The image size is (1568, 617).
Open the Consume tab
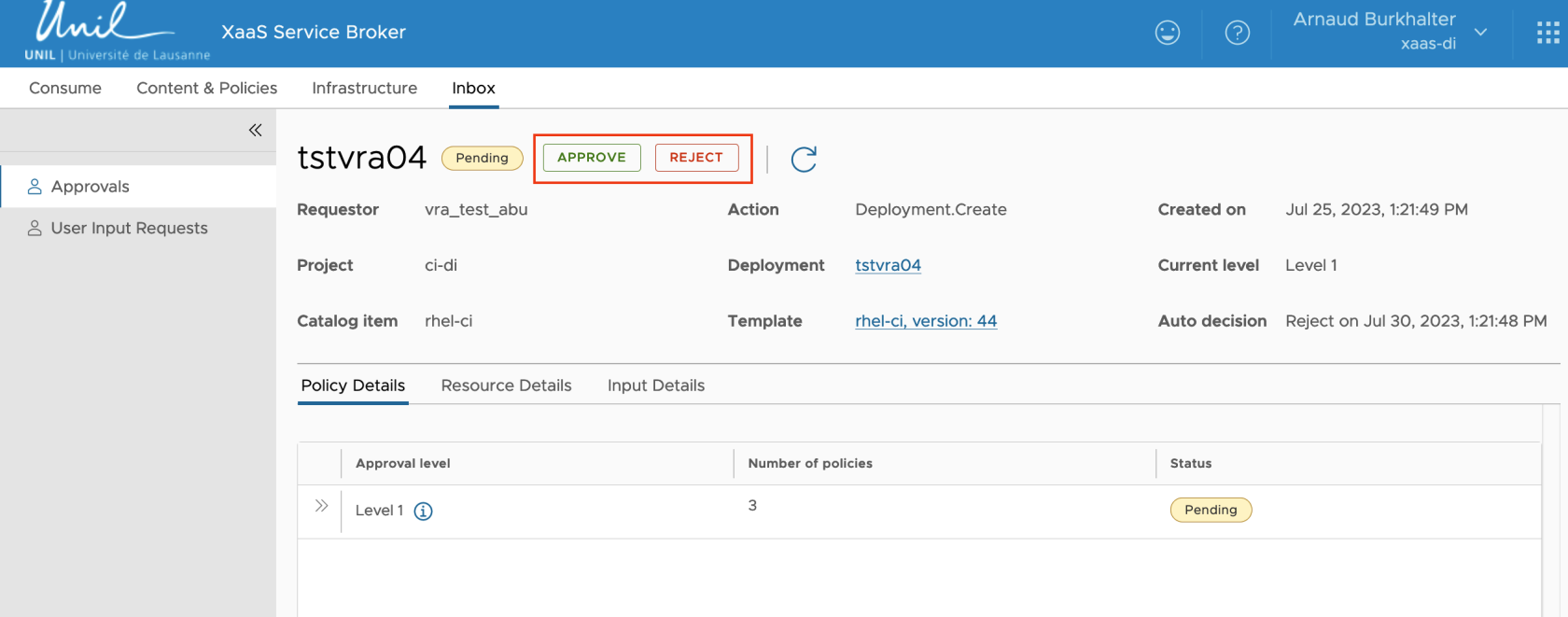(65, 88)
